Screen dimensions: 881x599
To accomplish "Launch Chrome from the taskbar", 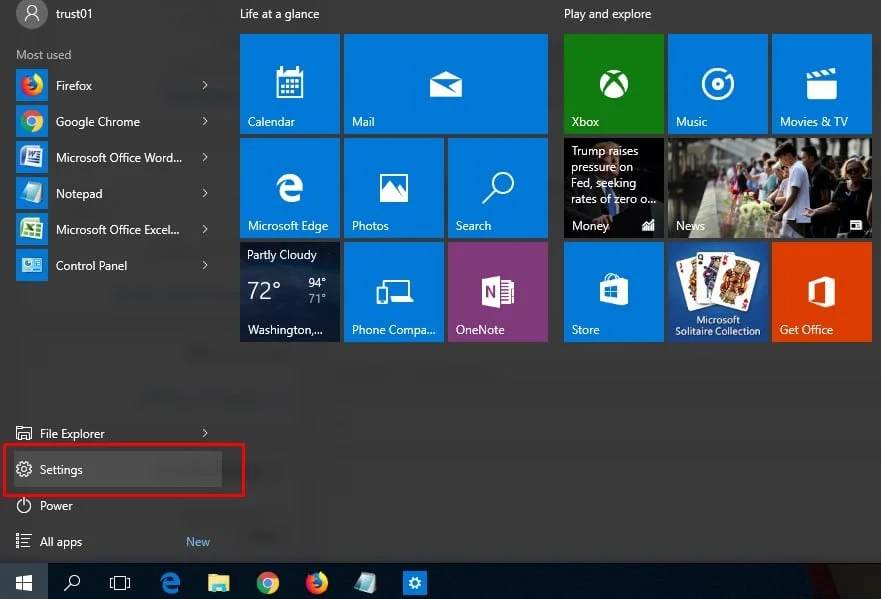I will tap(267, 583).
